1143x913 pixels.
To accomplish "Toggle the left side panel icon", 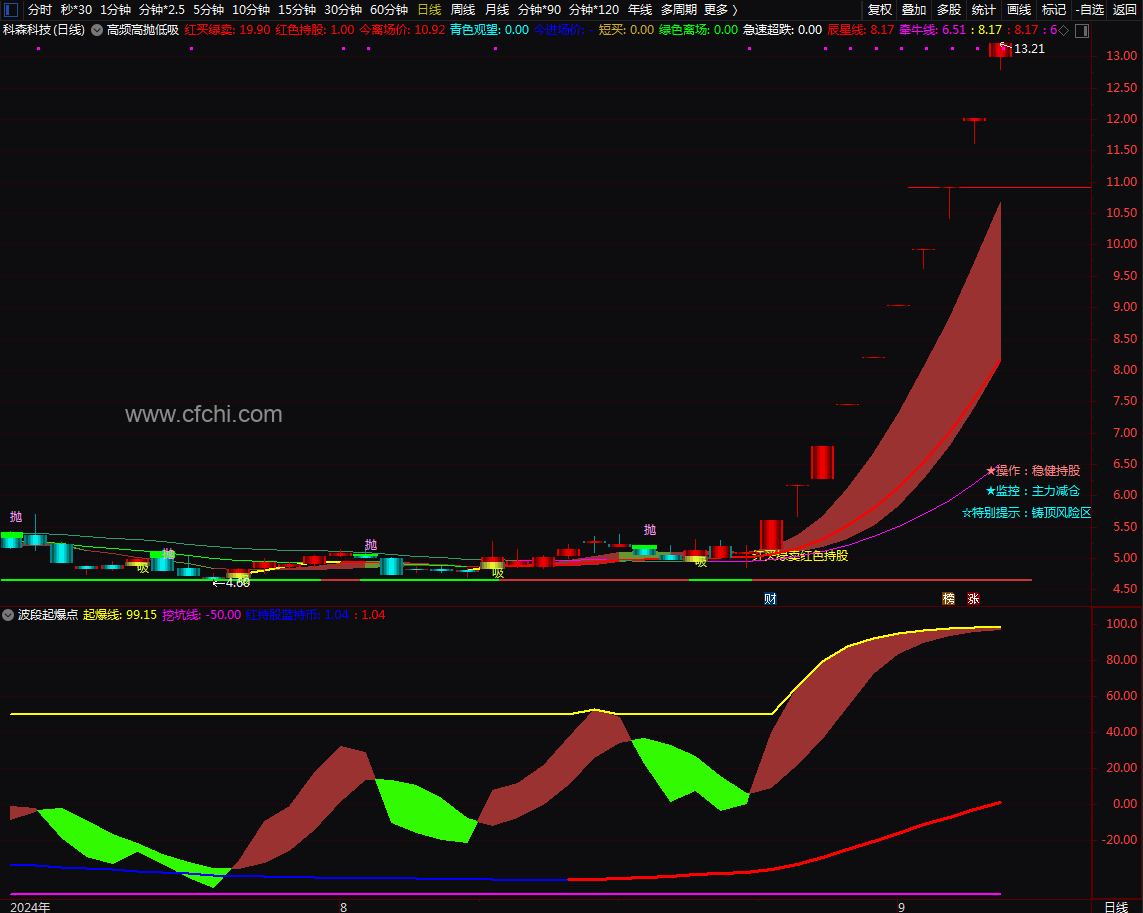I will [11, 9].
